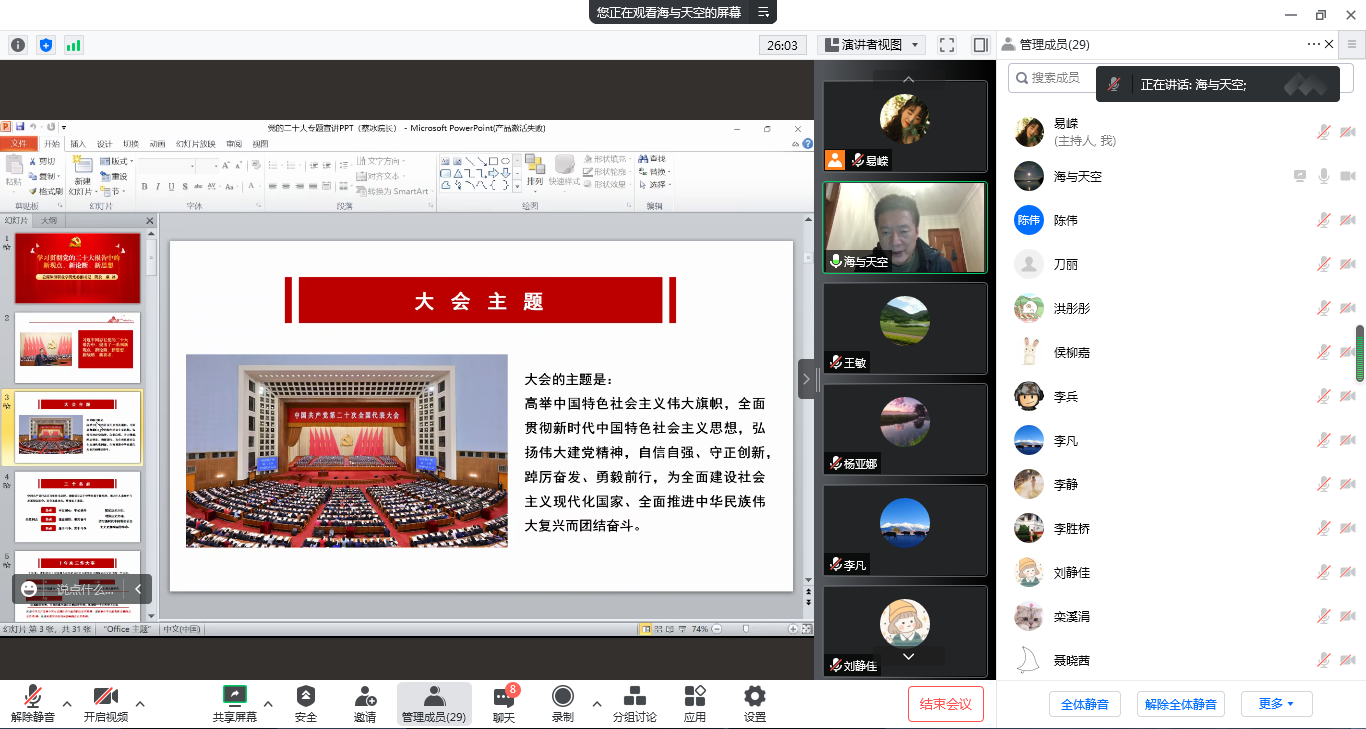Viewport: 1366px width, 729px height.
Task: Click 陈伟 blue avatar in member list
Action: (1029, 220)
